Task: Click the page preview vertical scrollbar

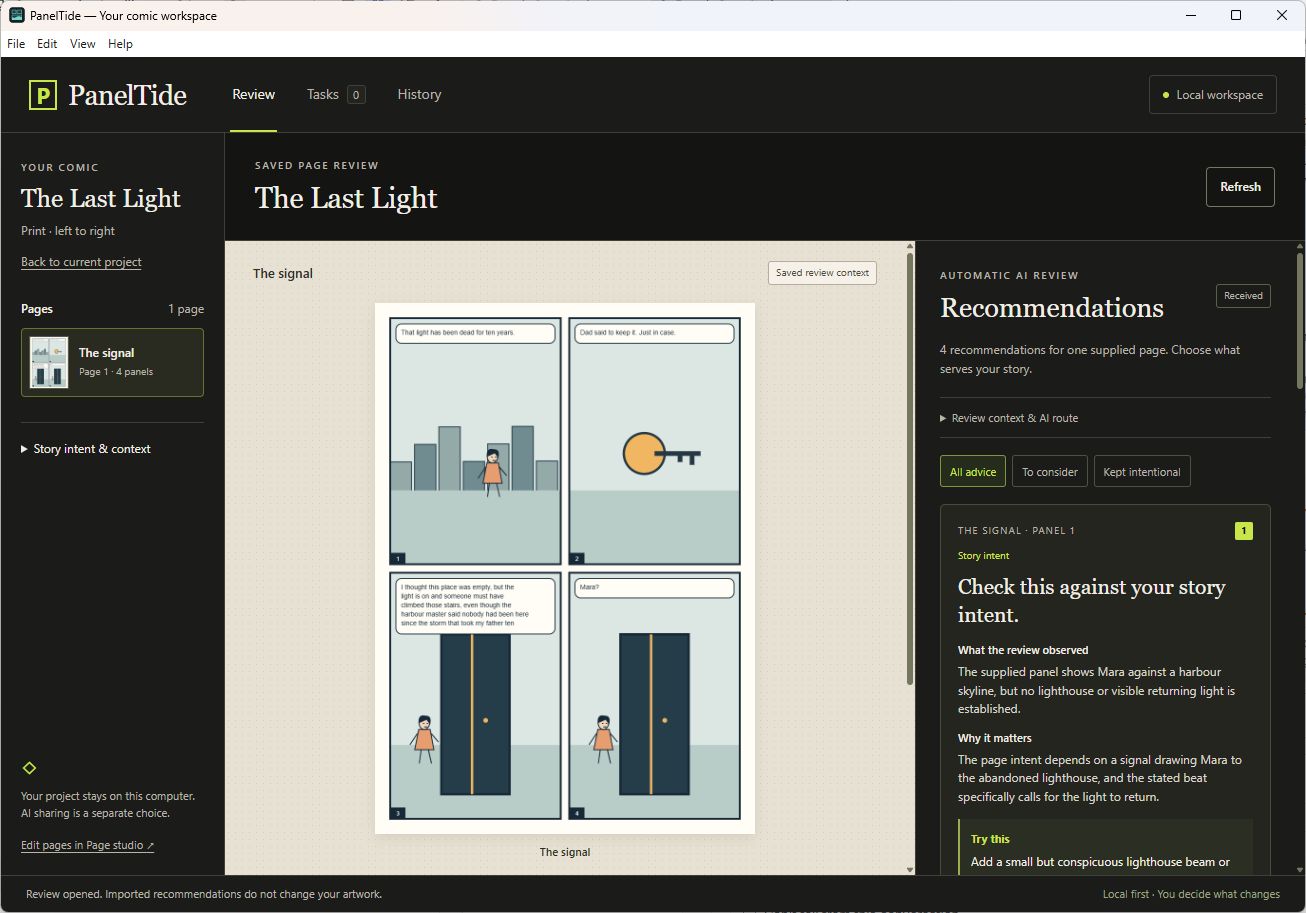Action: click(909, 470)
